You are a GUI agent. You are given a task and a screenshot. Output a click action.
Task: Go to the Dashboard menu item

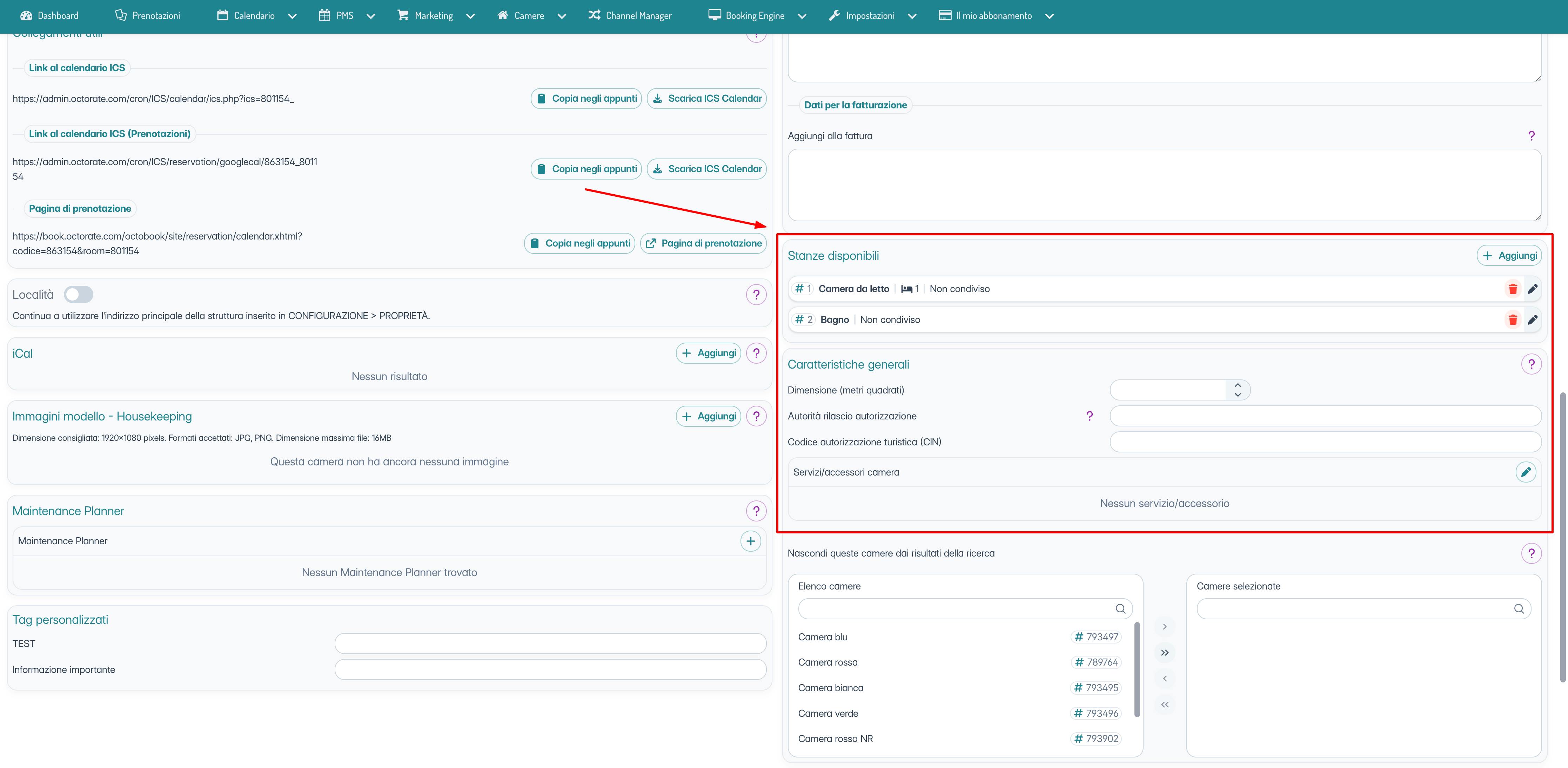pyautogui.click(x=49, y=16)
